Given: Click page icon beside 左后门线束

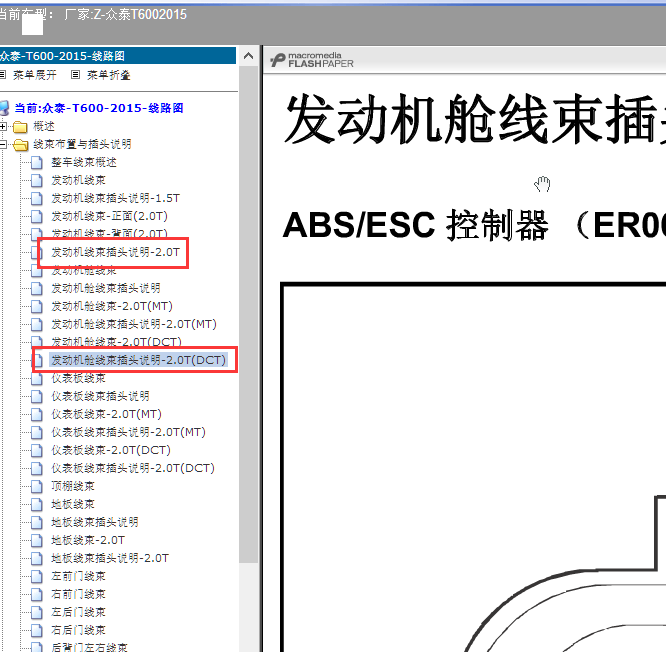Looking at the screenshot, I should coord(37,612).
